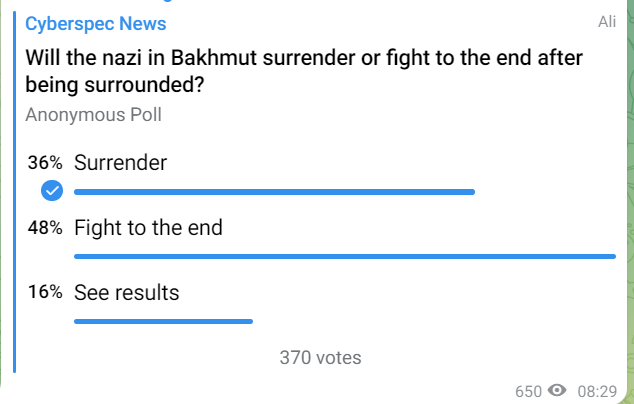Image resolution: width=634 pixels, height=404 pixels.
Task: Open the Cyberspec News channel name
Action: pos(96,23)
